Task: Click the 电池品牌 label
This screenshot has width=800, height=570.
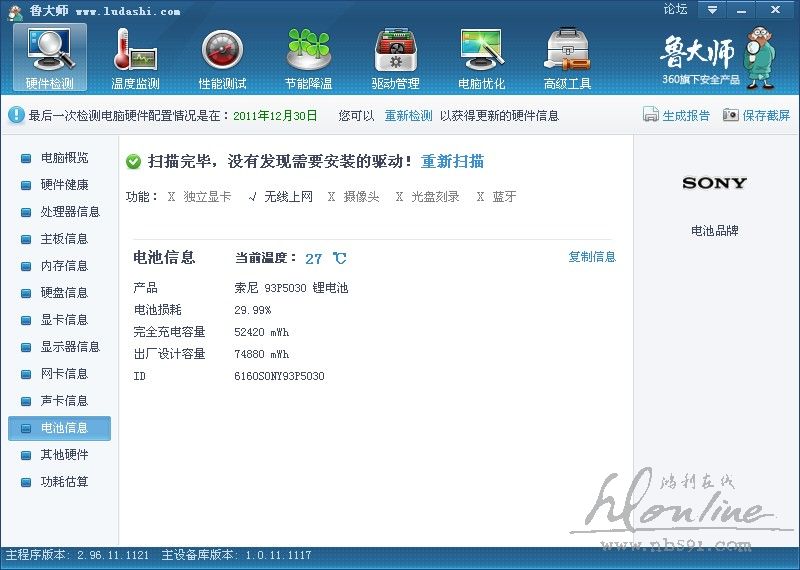Action: [x=715, y=231]
